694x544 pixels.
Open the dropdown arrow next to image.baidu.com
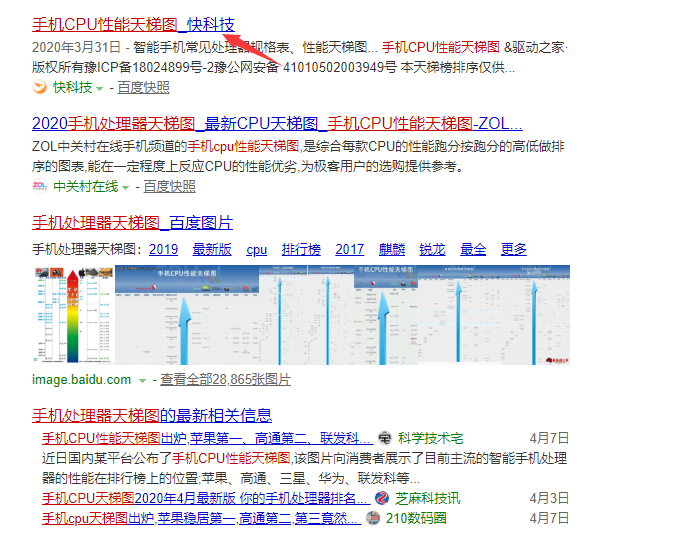[142, 380]
